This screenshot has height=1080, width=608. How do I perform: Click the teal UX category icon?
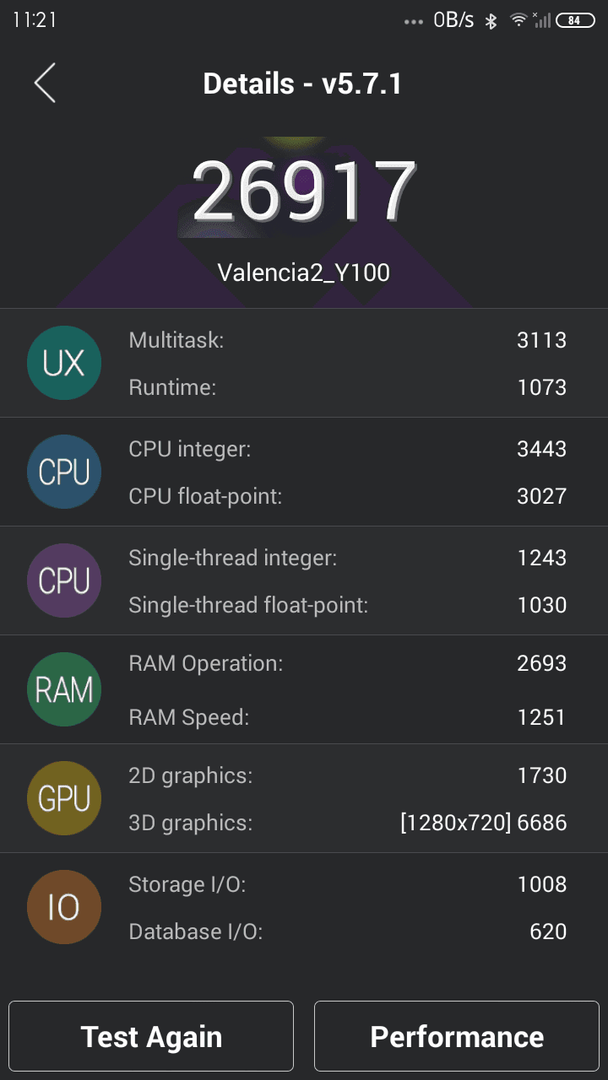pos(64,363)
